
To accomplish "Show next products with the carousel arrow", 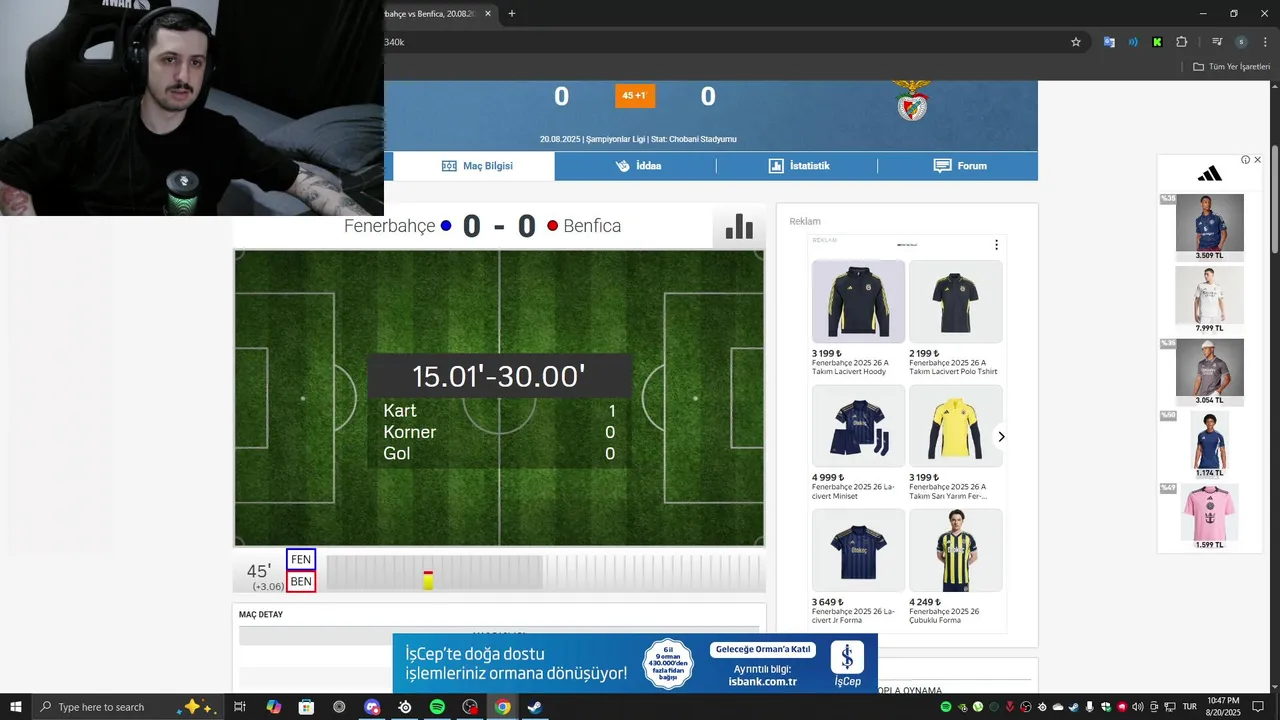I will 1001,437.
